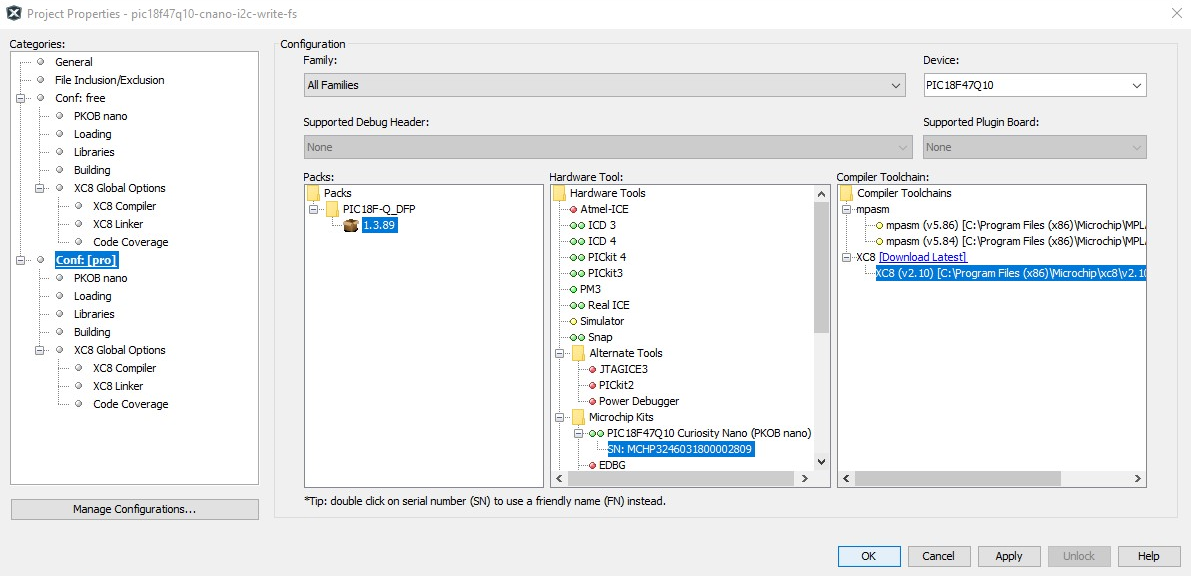The height and width of the screenshot is (576, 1191).
Task: Click the Snap status icon
Action: (x=577, y=337)
